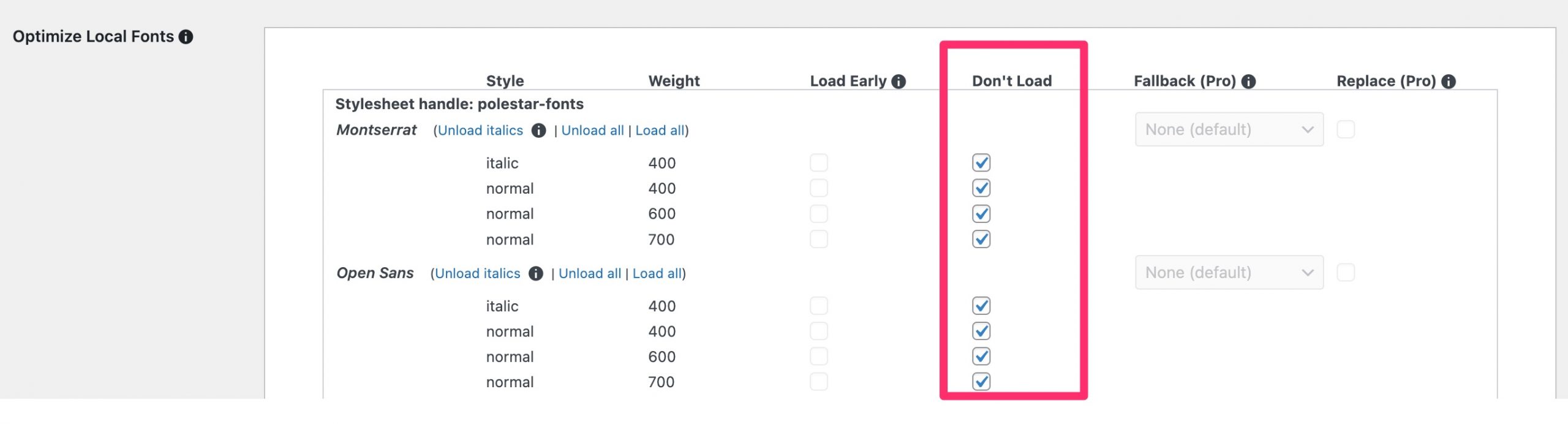Click Load all link for Open Sans
This screenshot has width=1568, height=424.
pyautogui.click(x=657, y=273)
